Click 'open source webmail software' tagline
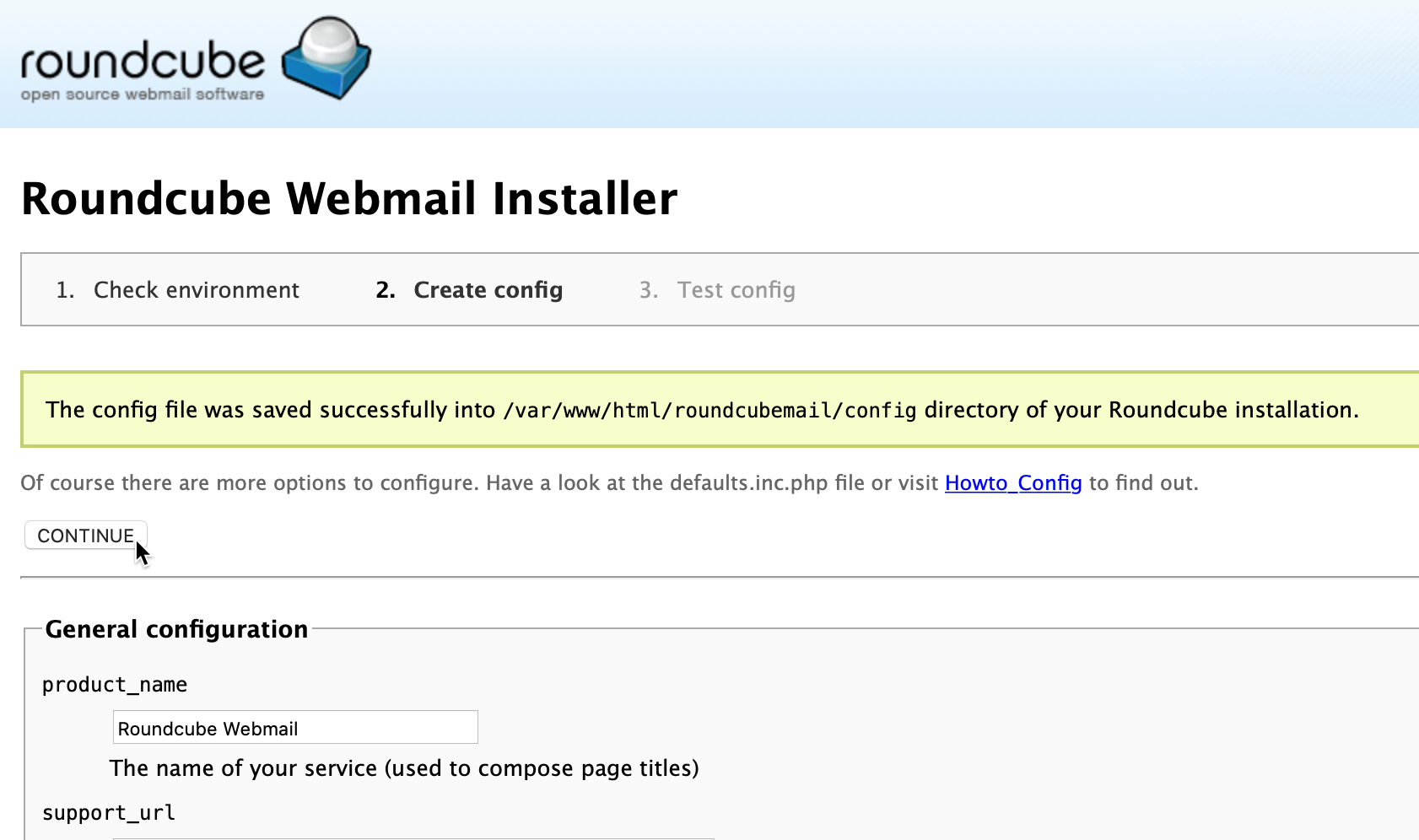The height and width of the screenshot is (840, 1419). 143,94
